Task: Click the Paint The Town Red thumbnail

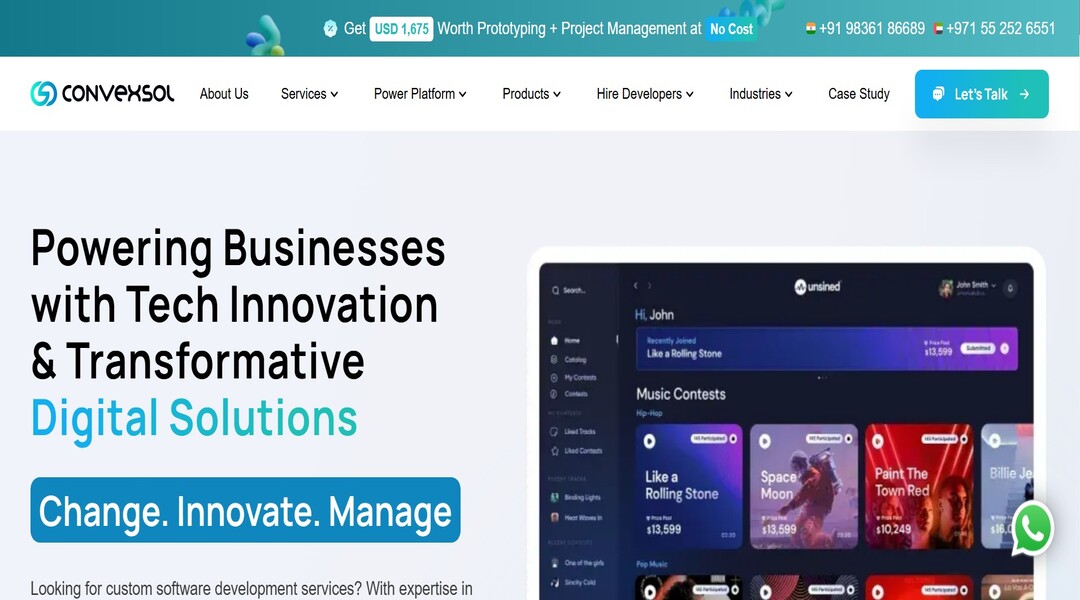Action: pyautogui.click(x=919, y=486)
